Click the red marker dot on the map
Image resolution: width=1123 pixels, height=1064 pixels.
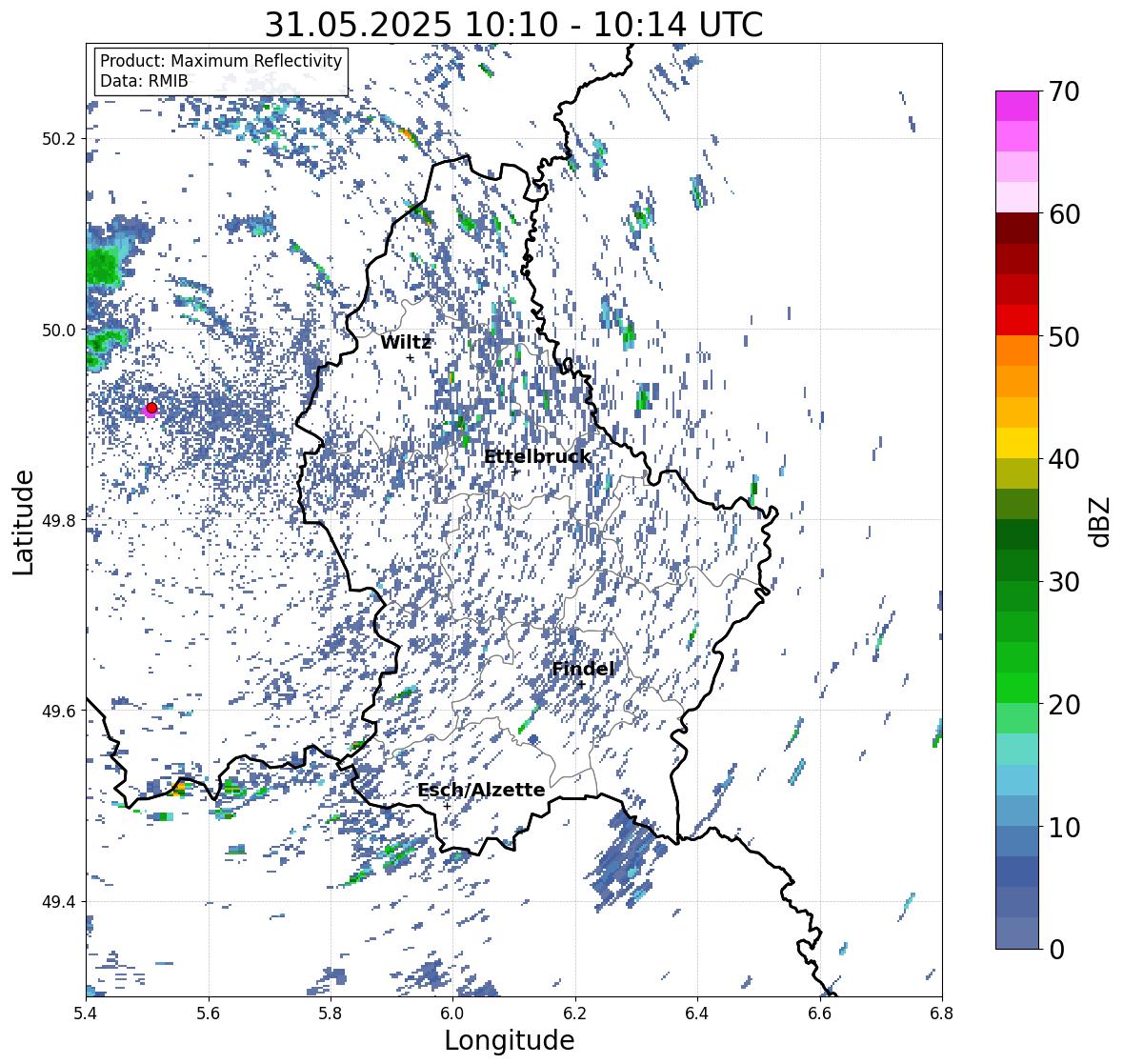pyautogui.click(x=151, y=408)
